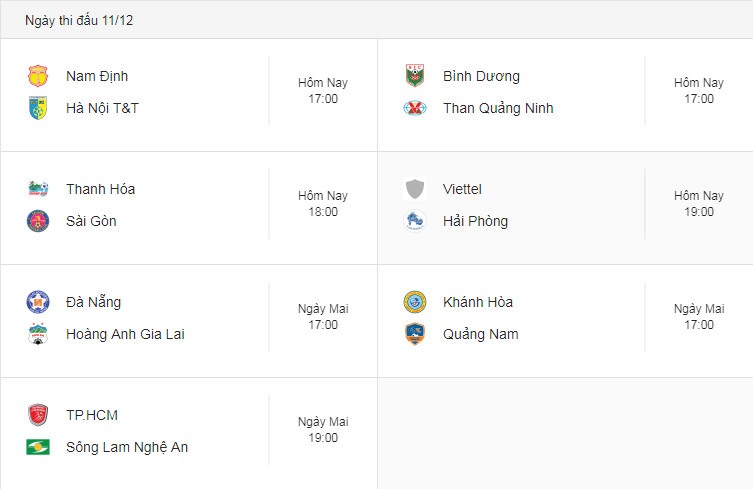Click the Thanh Hóa team logo
This screenshot has width=753, height=489.
pos(38,189)
